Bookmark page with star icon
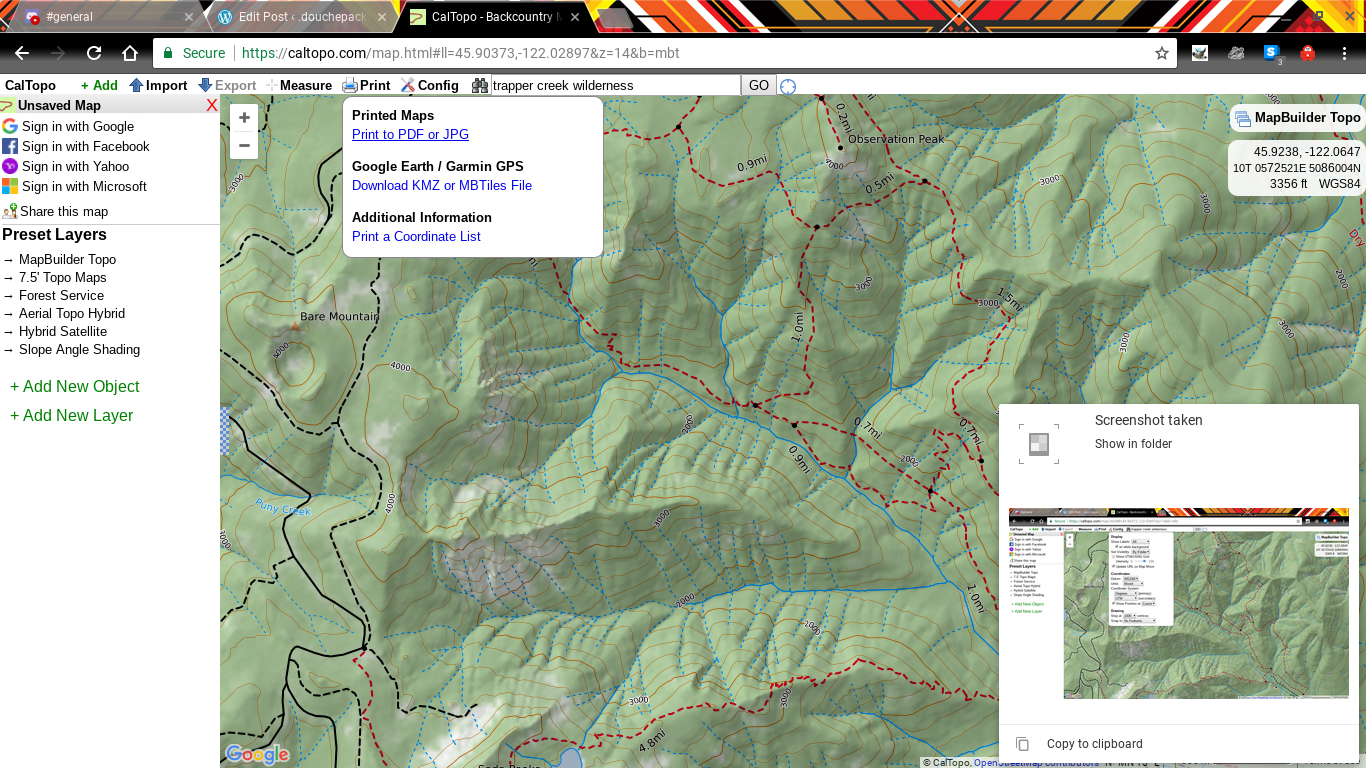Viewport: 1366px width, 768px height. (1161, 53)
